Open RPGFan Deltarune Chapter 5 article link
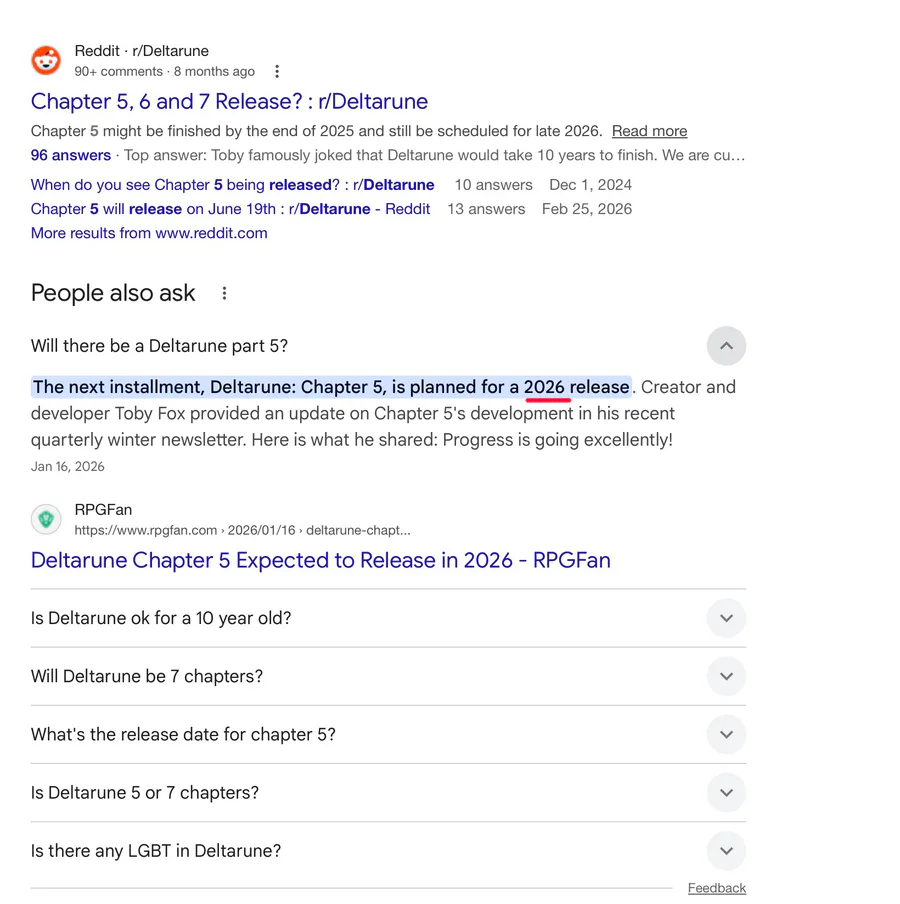The width and height of the screenshot is (900, 904). point(320,560)
